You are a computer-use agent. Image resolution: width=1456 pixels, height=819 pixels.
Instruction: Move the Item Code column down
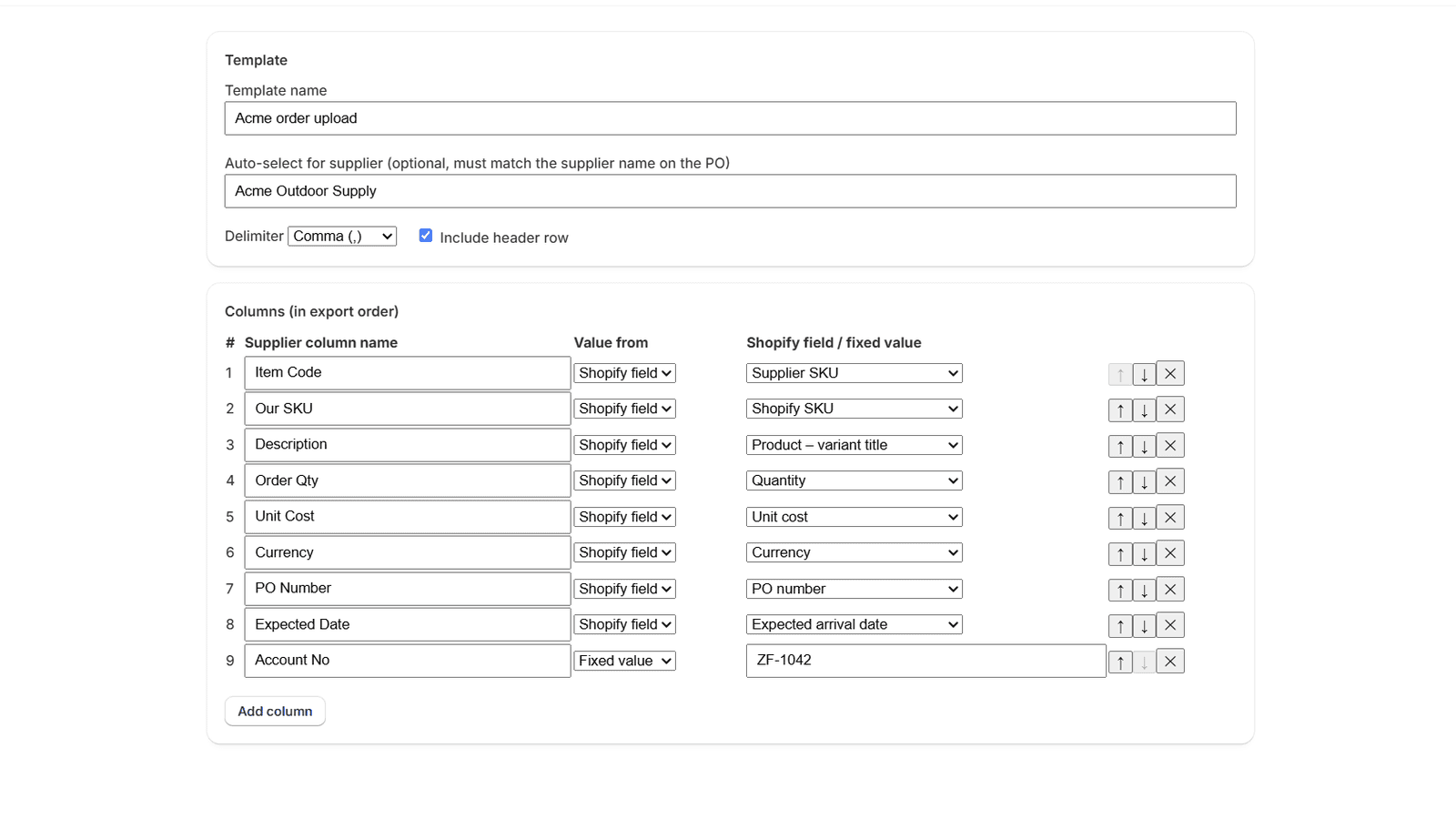coord(1144,374)
